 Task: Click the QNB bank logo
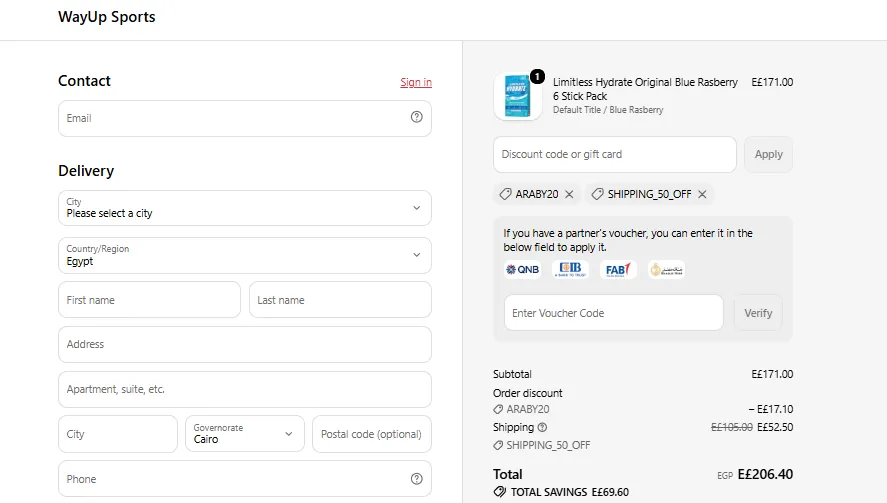(522, 269)
